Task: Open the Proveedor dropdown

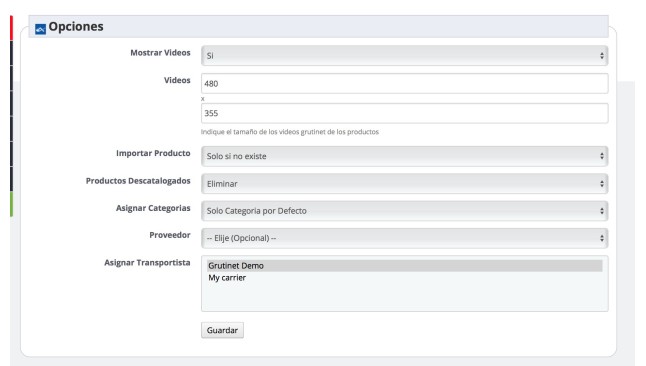Action: pyautogui.click(x=405, y=238)
